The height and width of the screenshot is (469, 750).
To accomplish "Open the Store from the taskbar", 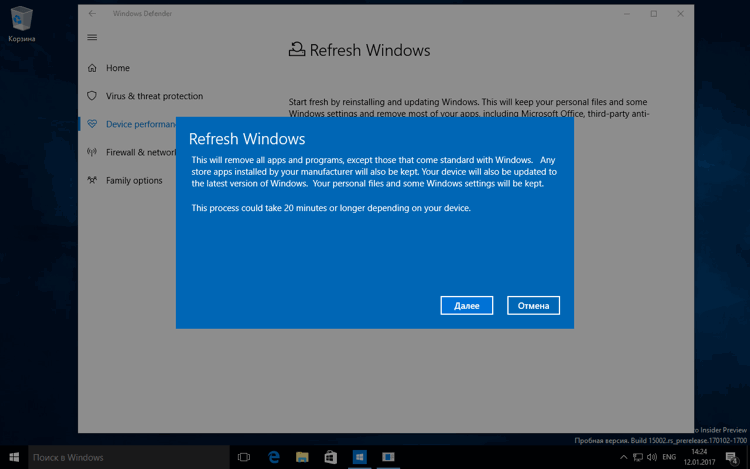I will point(331,457).
